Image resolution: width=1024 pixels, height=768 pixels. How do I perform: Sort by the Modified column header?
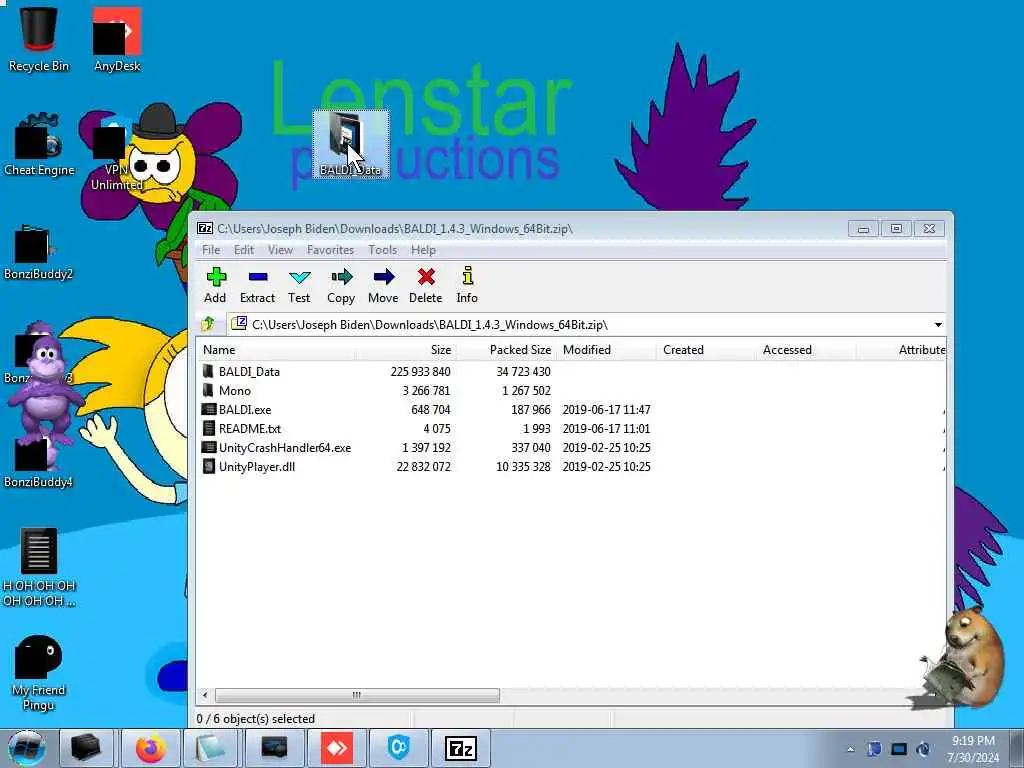606,350
